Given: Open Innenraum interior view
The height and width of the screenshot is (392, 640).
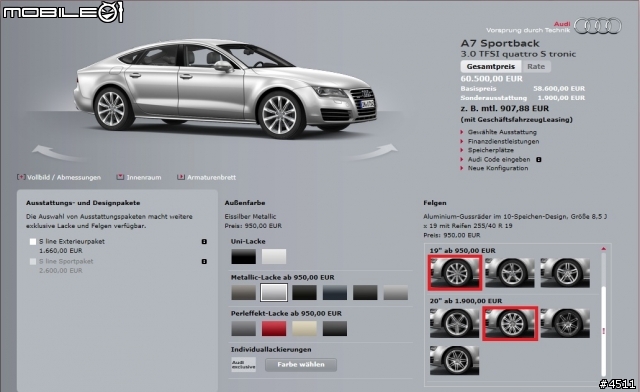Looking at the screenshot, I should click(x=139, y=177).
